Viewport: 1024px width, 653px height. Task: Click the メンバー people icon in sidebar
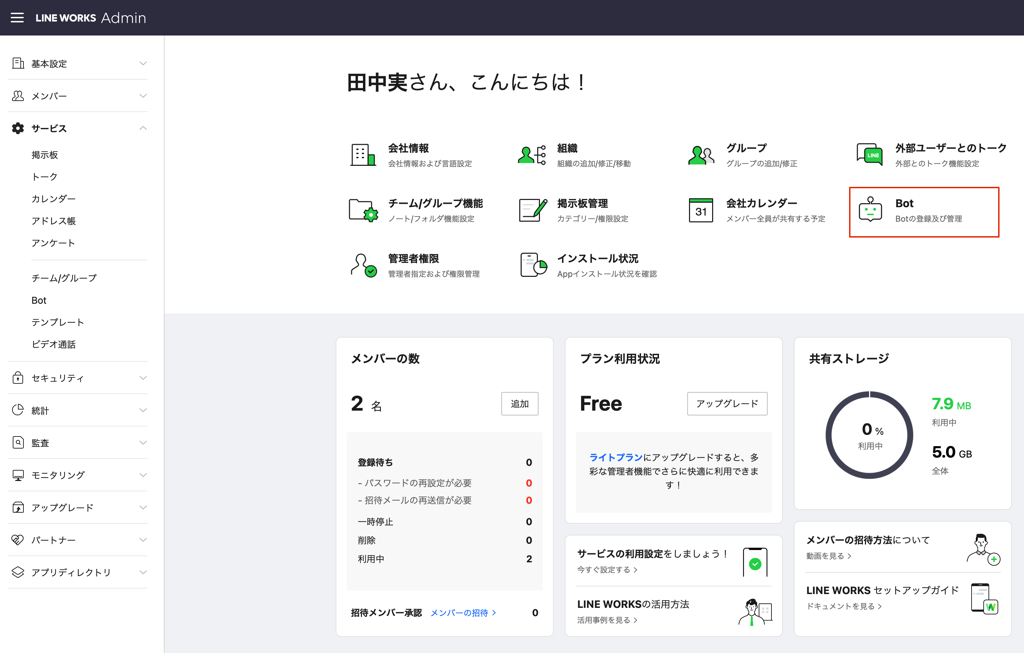pos(18,96)
